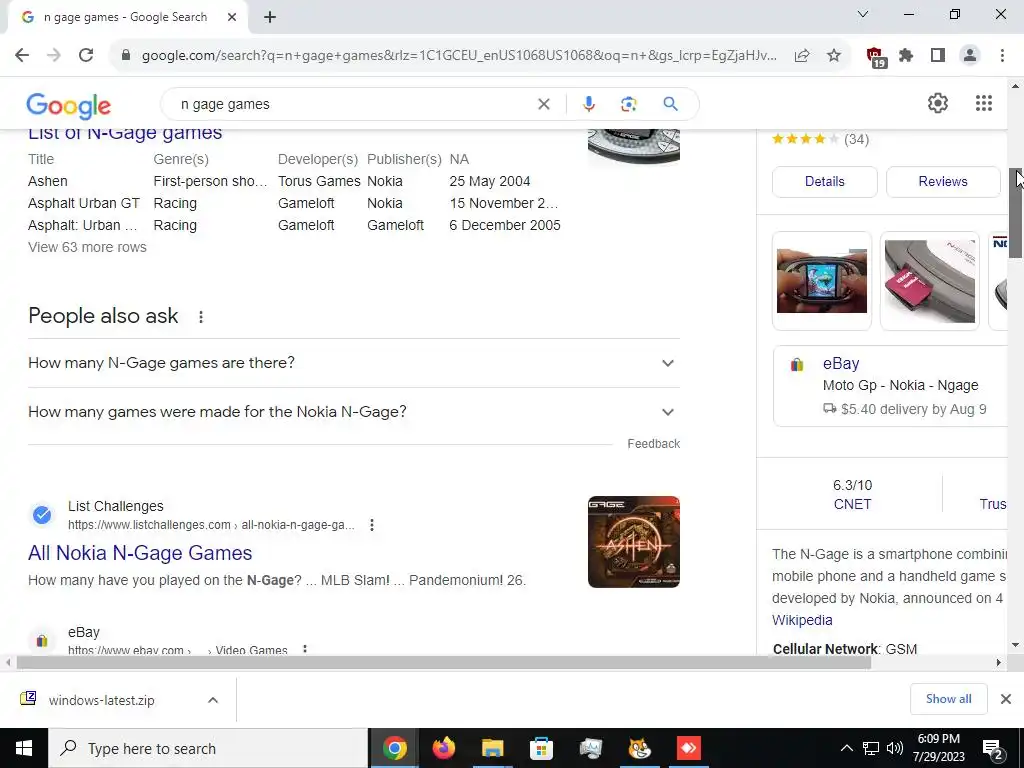Click Show all downloads

tap(948, 699)
